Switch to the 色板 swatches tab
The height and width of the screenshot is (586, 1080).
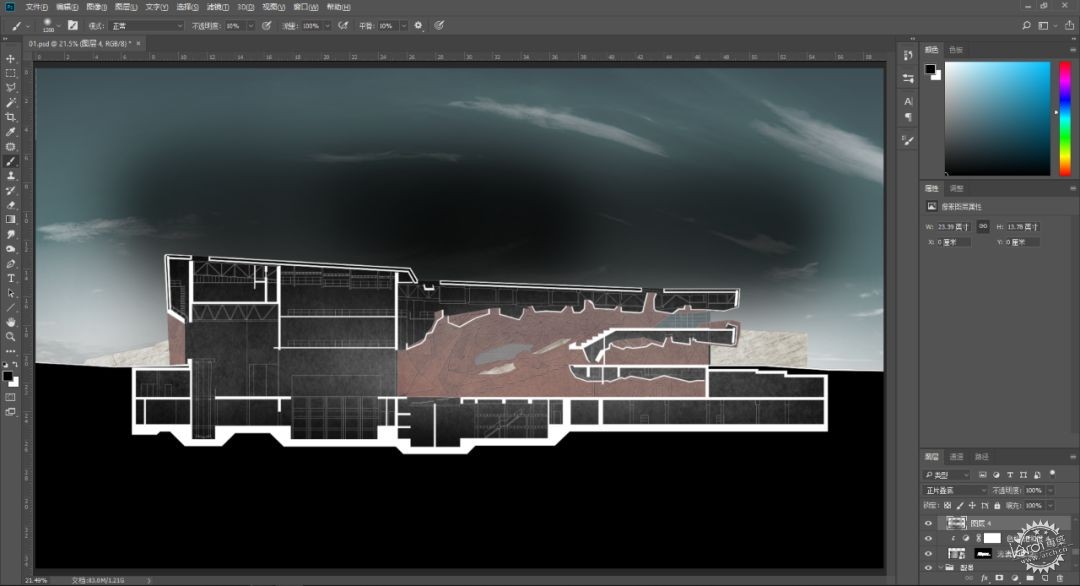956,50
